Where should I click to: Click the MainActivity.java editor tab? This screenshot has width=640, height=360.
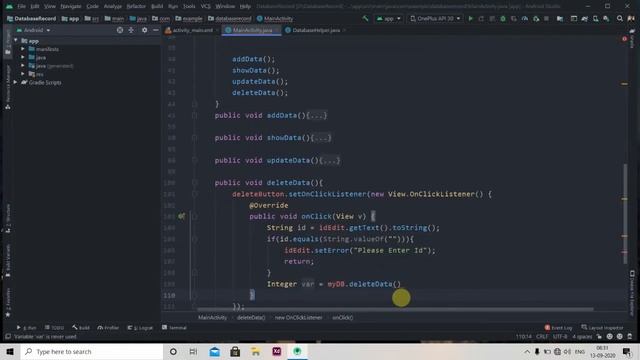tap(251, 30)
